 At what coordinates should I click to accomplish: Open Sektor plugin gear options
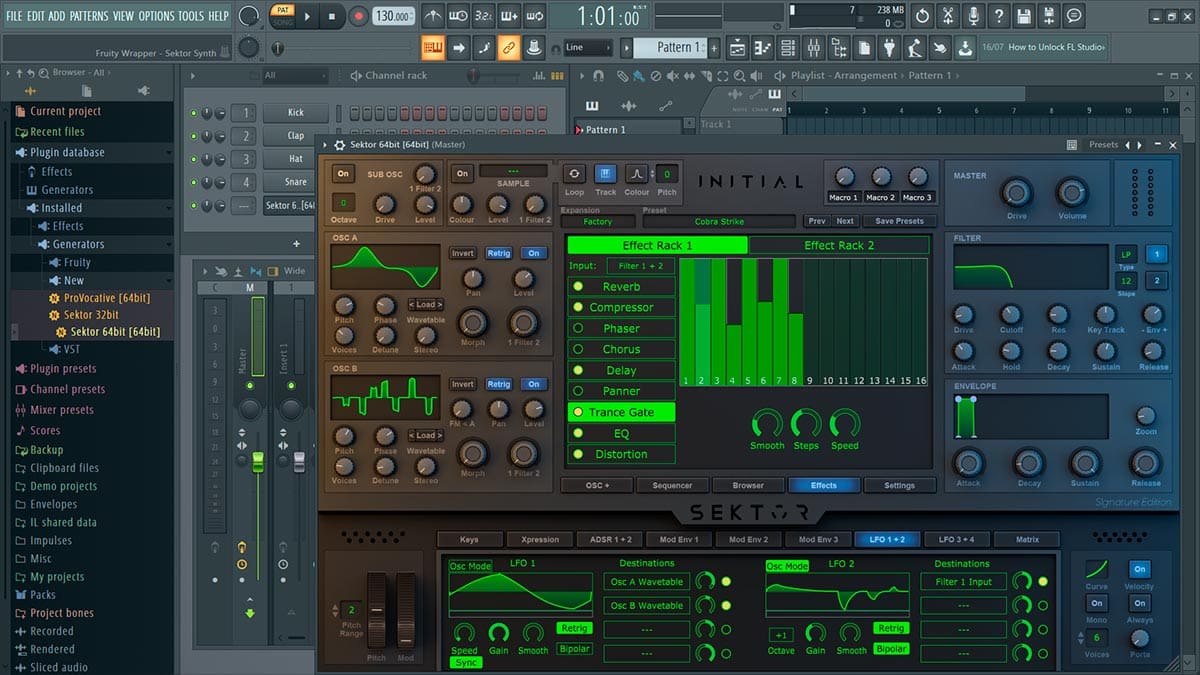[x=340, y=145]
